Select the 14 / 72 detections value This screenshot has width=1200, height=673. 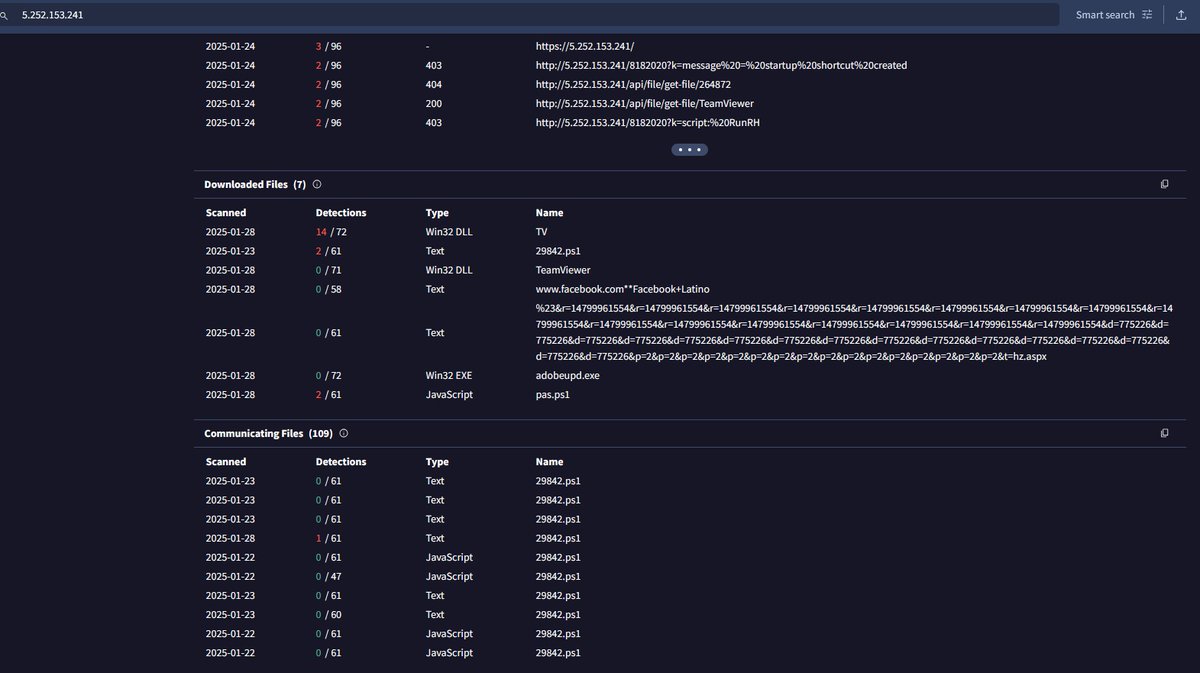tap(331, 232)
